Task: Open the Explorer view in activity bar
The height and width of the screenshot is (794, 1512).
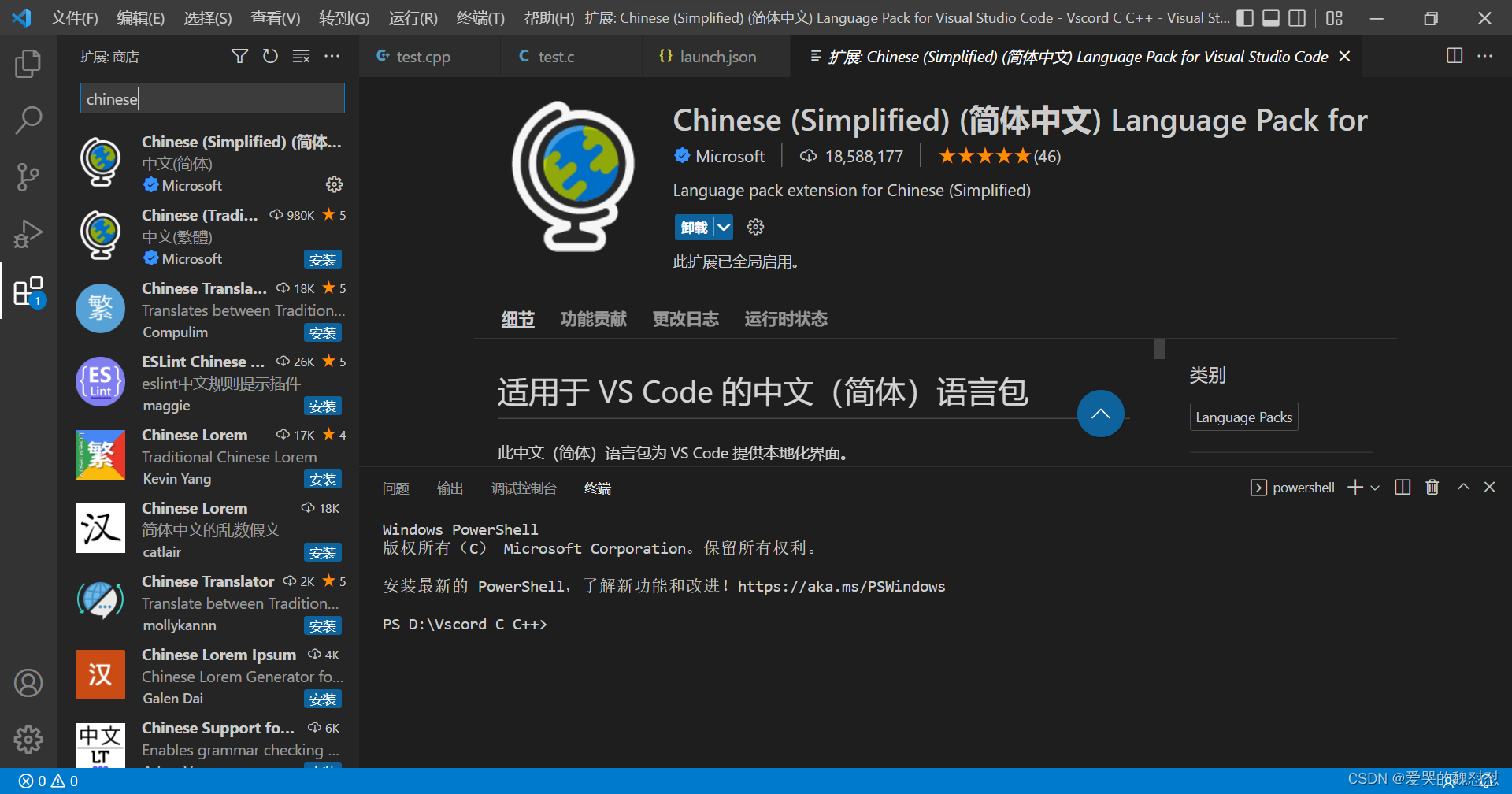Action: pos(28,64)
